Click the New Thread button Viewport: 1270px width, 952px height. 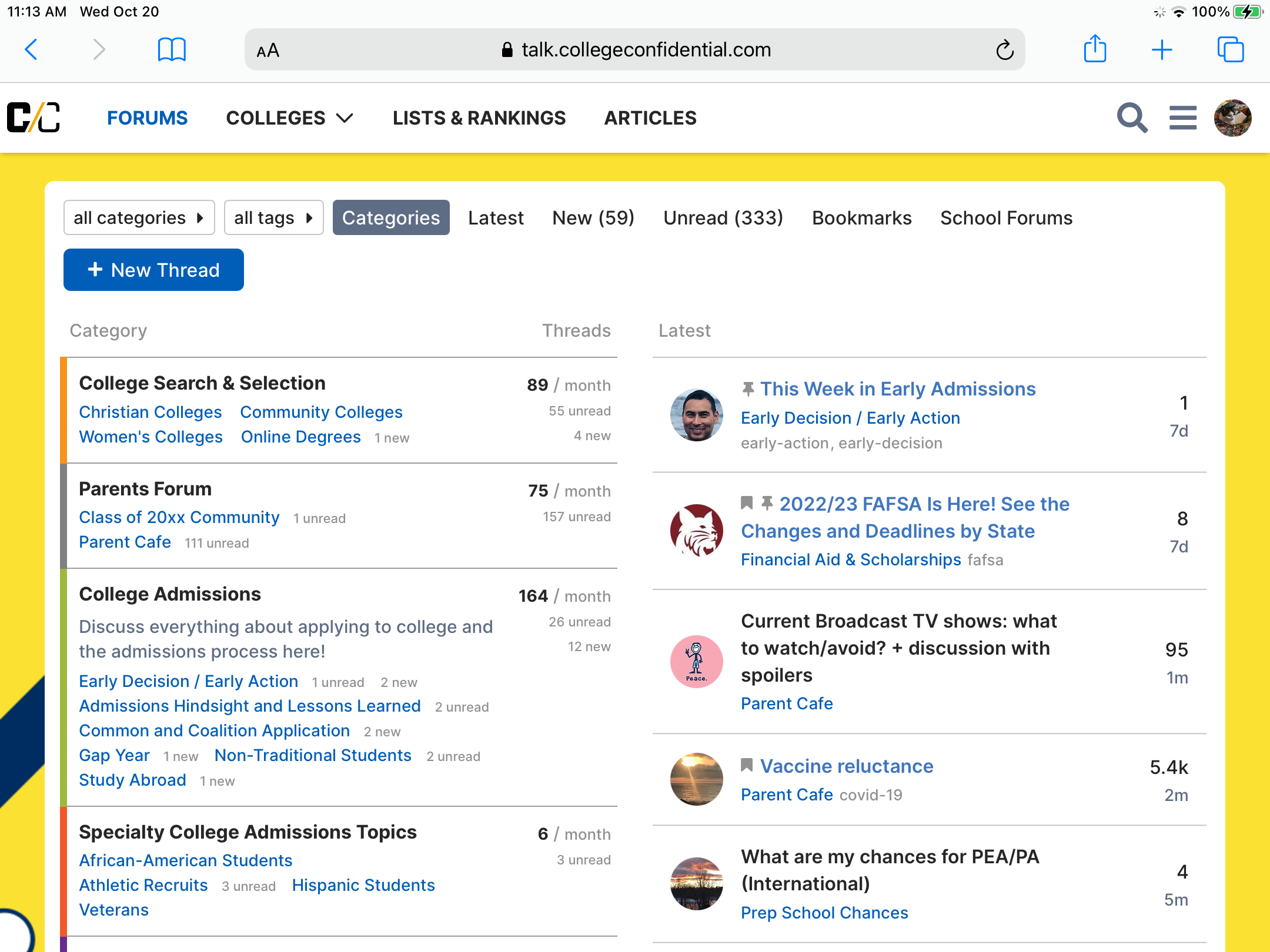point(153,270)
